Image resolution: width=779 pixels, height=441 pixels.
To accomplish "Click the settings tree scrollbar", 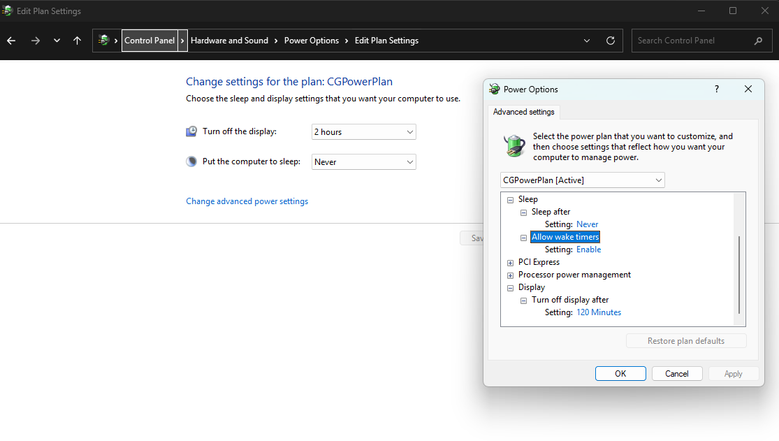I will pos(739,275).
